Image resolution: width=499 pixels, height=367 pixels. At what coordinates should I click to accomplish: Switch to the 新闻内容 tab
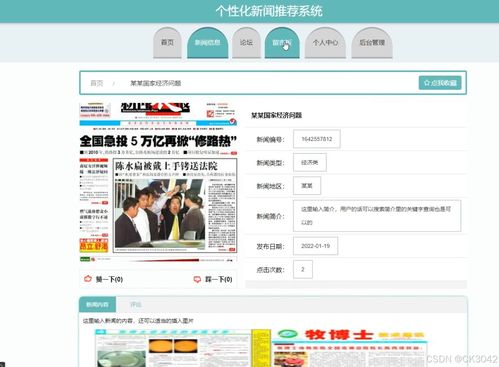97,304
